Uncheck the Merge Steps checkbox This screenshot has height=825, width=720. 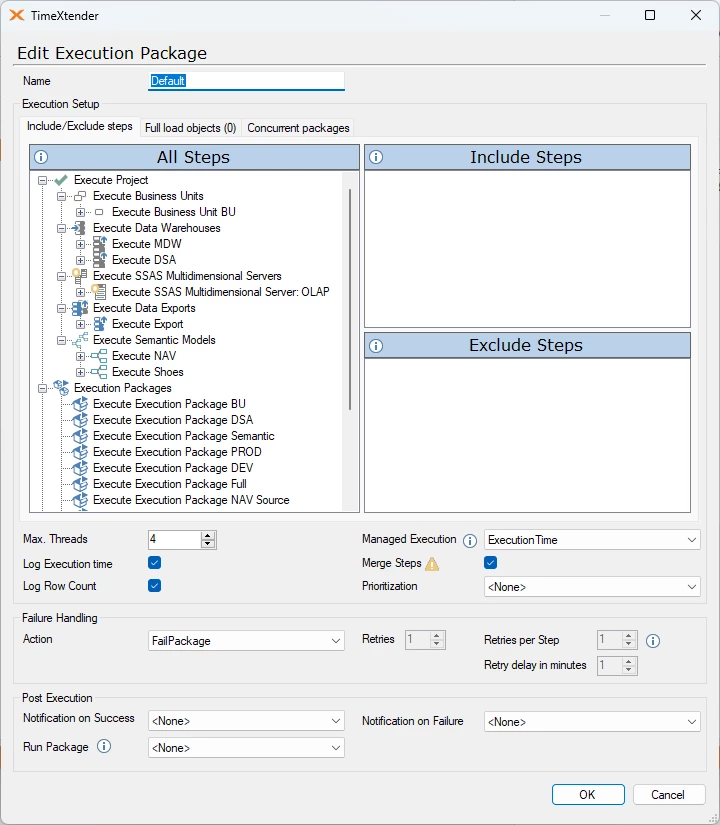tap(491, 563)
